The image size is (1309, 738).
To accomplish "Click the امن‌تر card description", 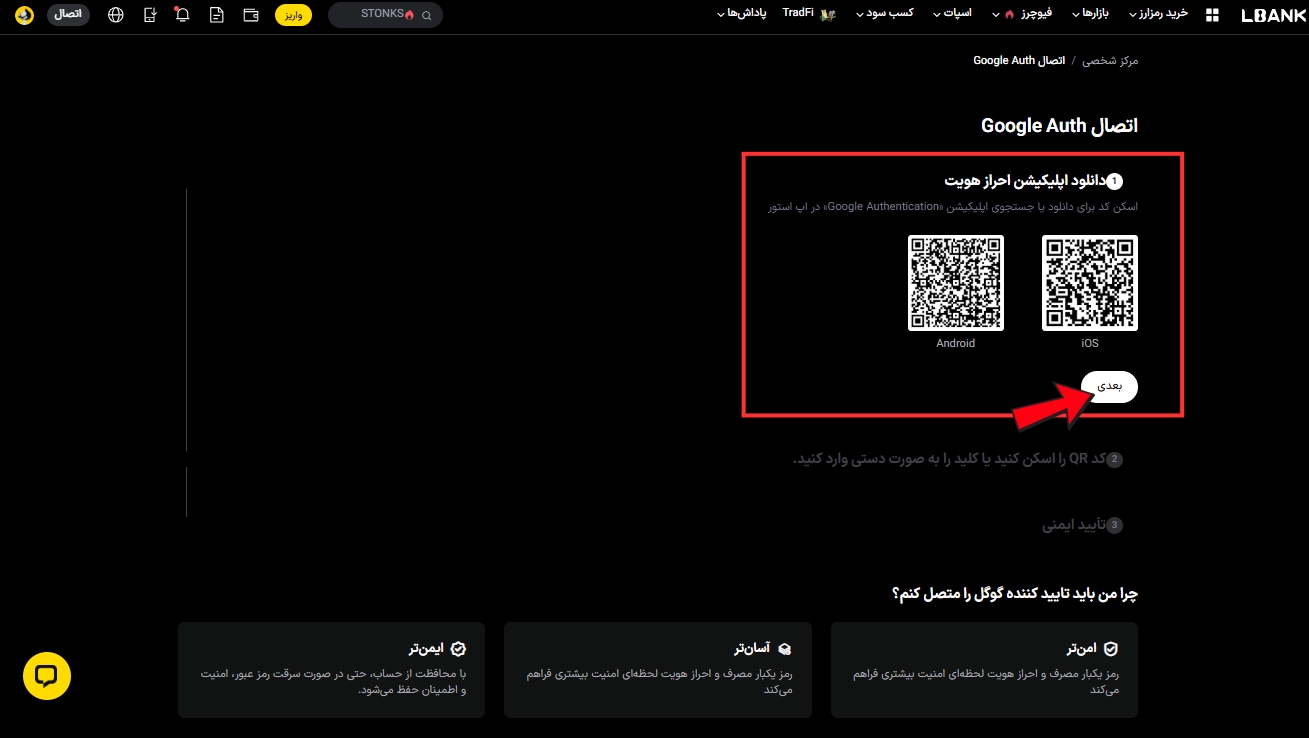I will (984, 682).
